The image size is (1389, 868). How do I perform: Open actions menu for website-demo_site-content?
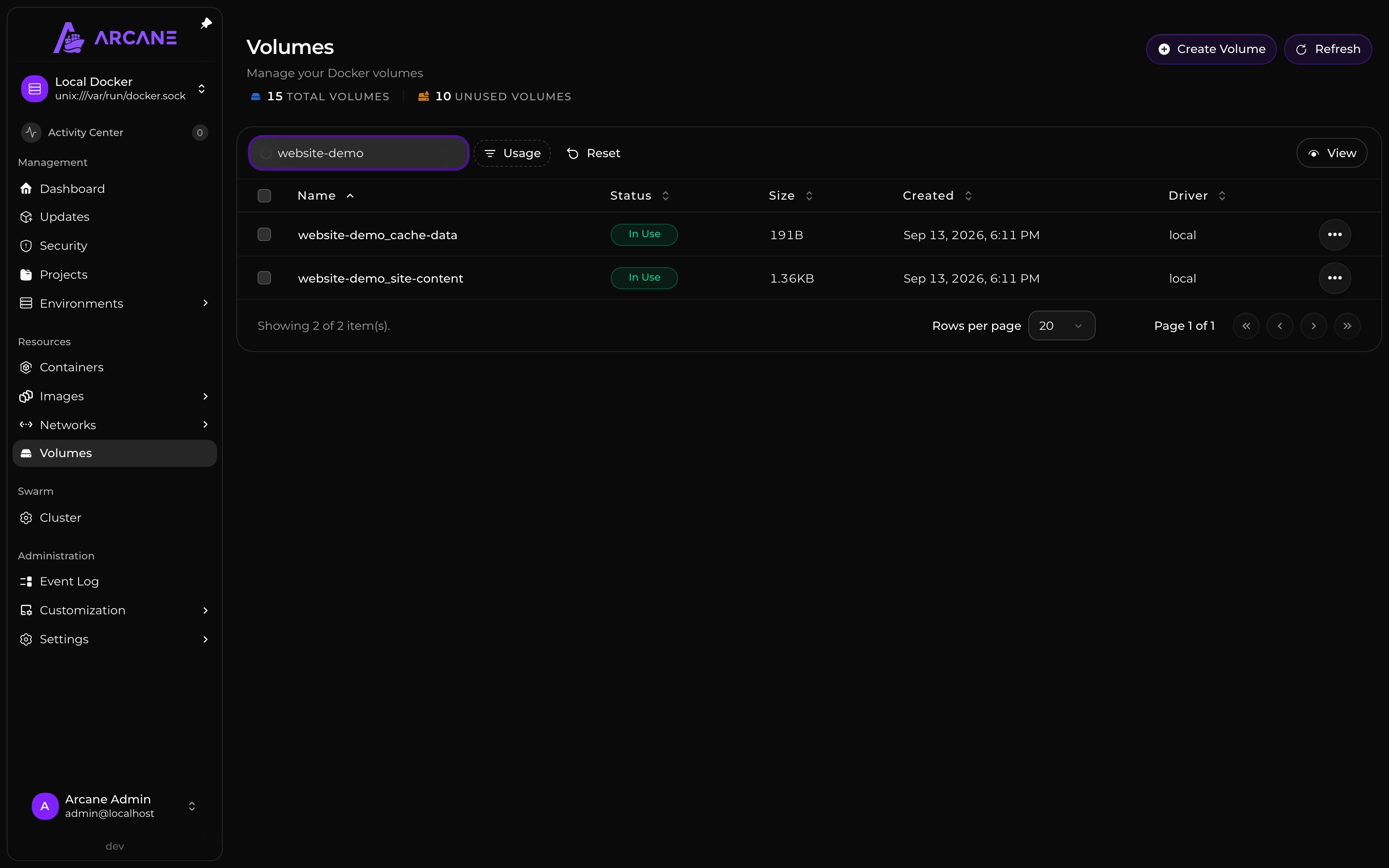click(1335, 278)
